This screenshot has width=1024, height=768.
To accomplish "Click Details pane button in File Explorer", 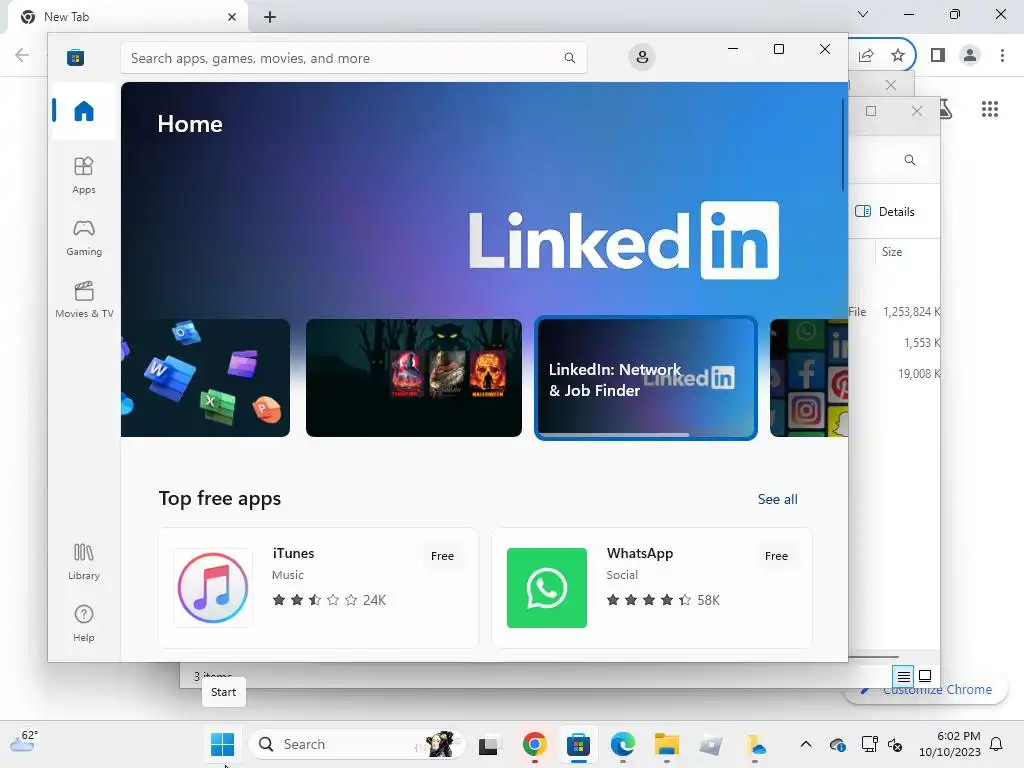I will click(x=885, y=212).
